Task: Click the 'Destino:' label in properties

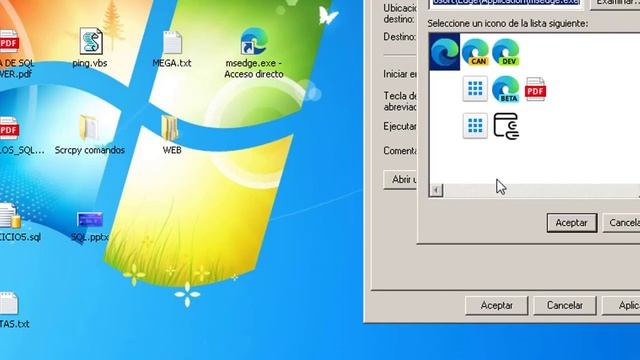Action: coord(400,37)
